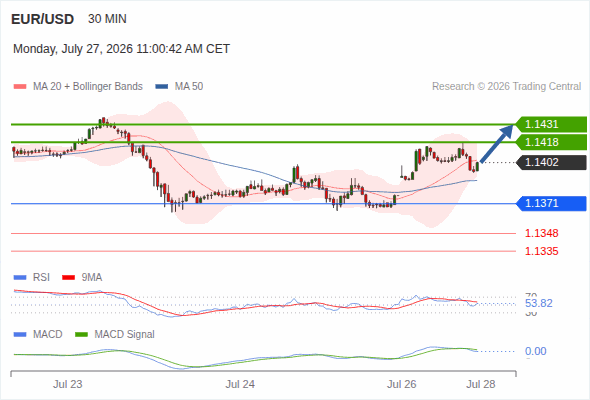The height and width of the screenshot is (400, 590).
Task: Click the 1.1348 support level value
Action: [x=541, y=233]
